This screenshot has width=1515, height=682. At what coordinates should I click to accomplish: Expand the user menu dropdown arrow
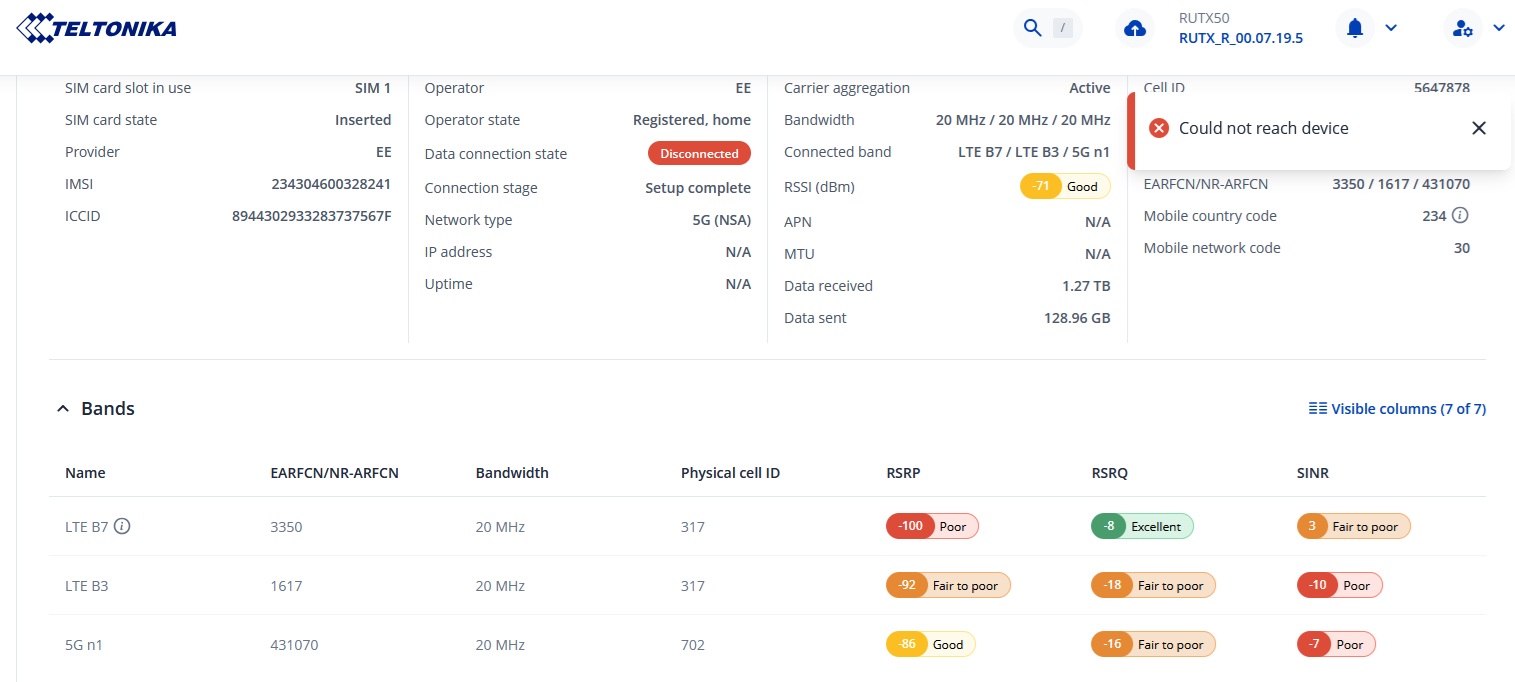tap(1498, 28)
